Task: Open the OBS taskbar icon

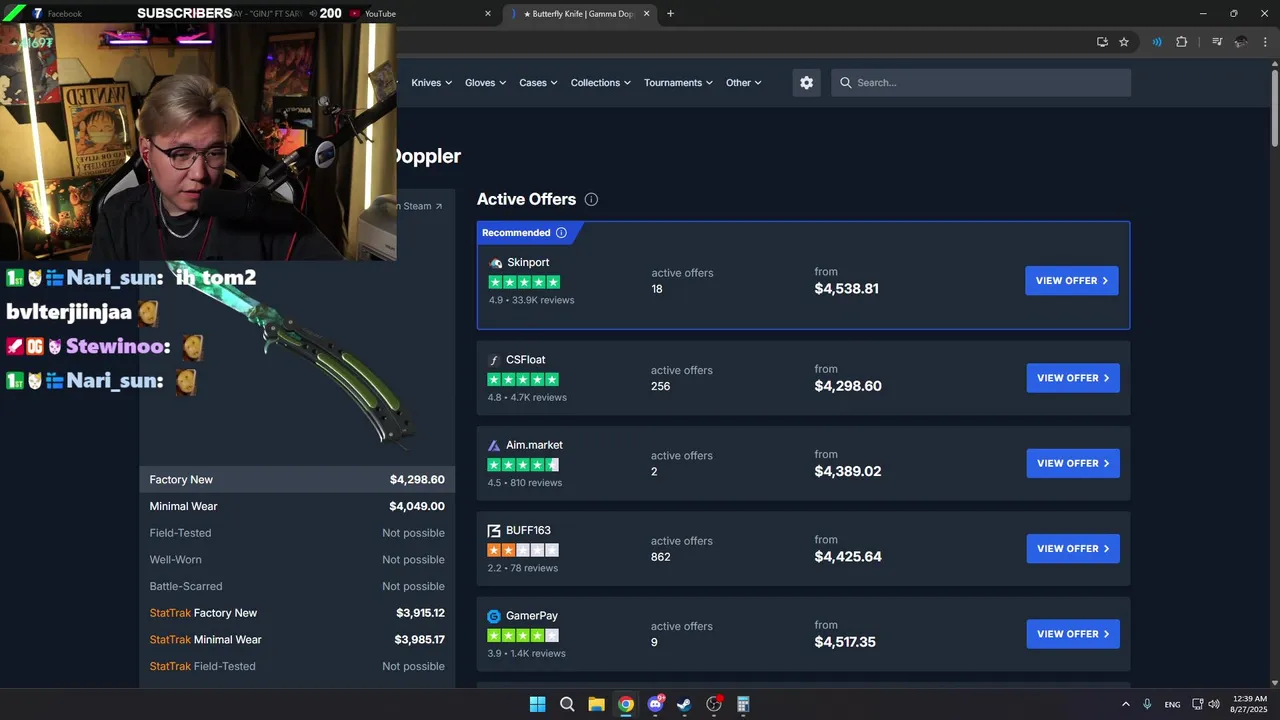Action: coord(714,704)
